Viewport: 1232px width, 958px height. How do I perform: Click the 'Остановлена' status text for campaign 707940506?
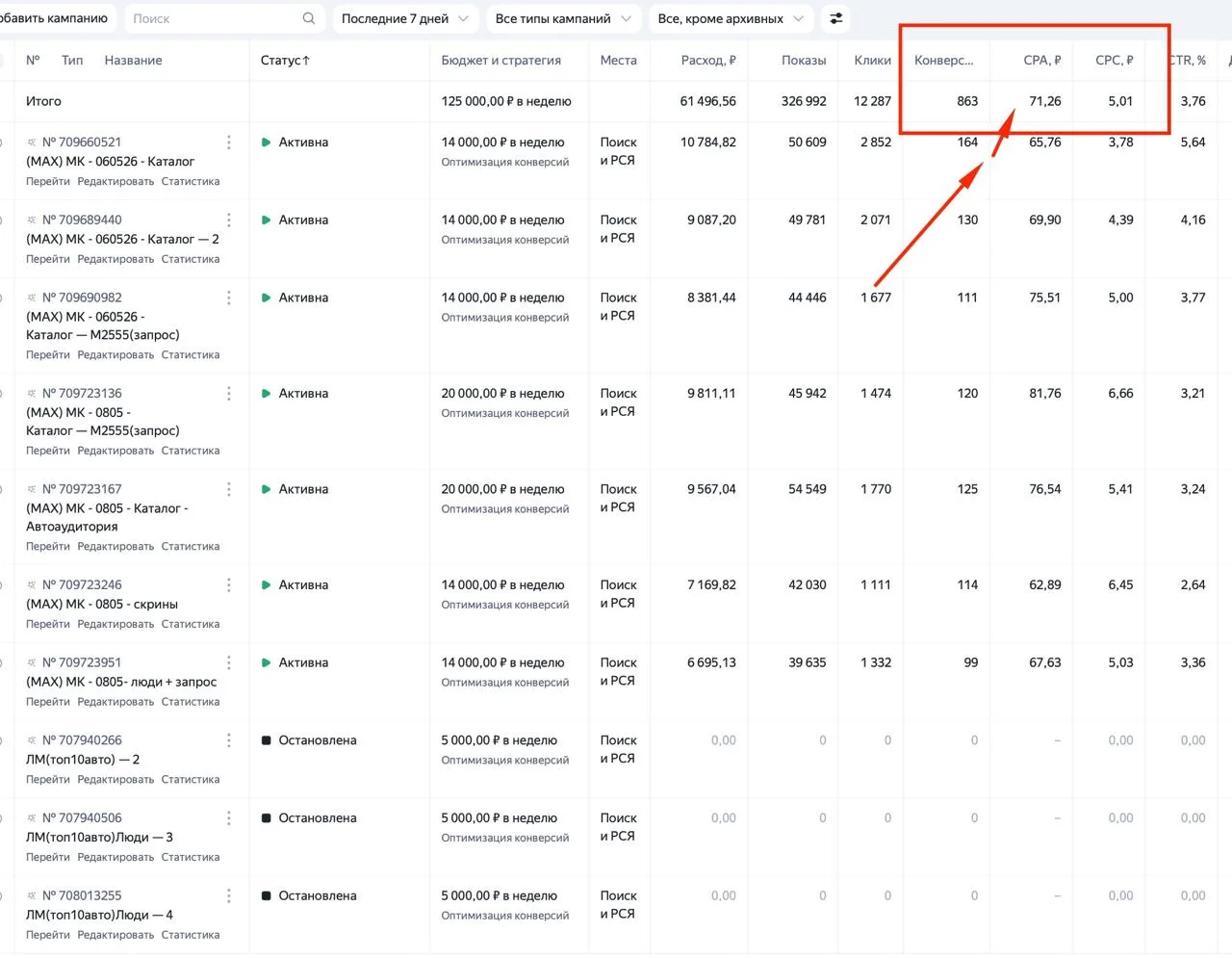pyautogui.click(x=318, y=818)
